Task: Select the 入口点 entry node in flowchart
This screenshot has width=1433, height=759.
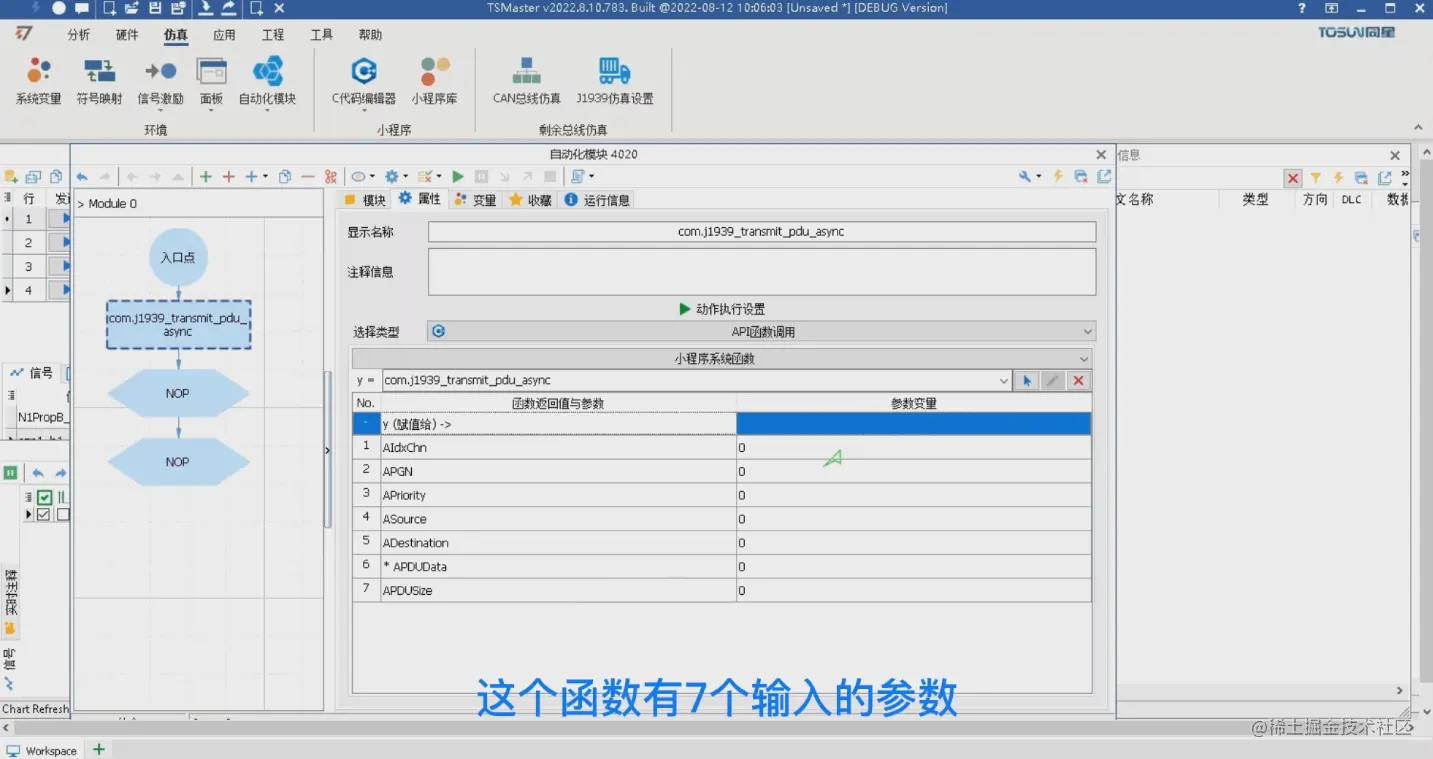Action: click(178, 257)
